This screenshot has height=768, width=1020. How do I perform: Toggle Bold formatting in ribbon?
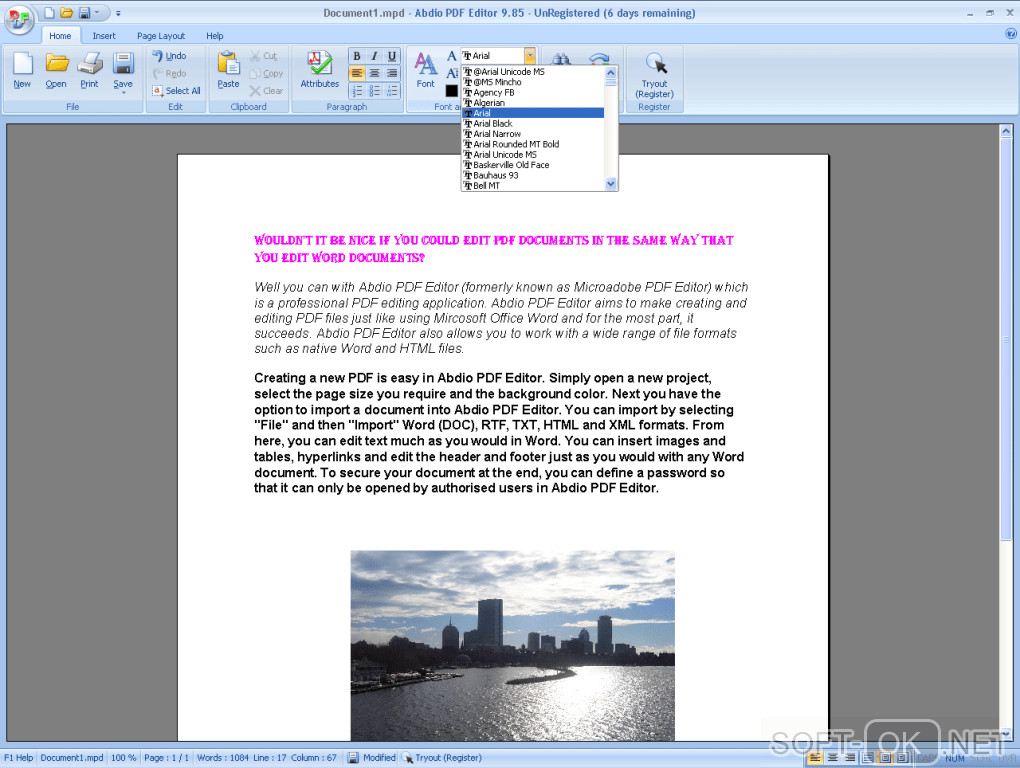coord(356,56)
